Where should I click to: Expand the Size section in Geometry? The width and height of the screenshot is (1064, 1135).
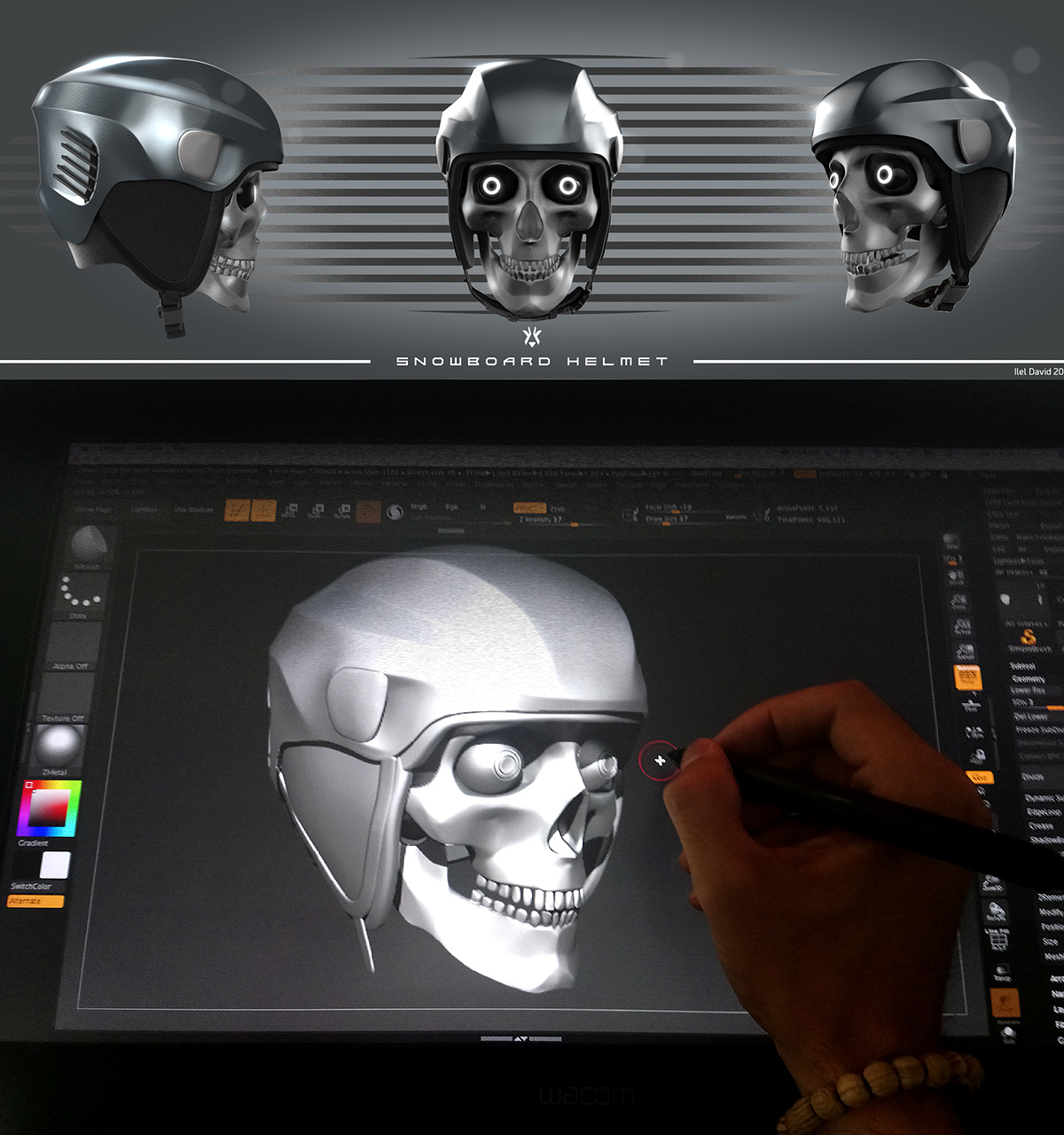click(1051, 942)
